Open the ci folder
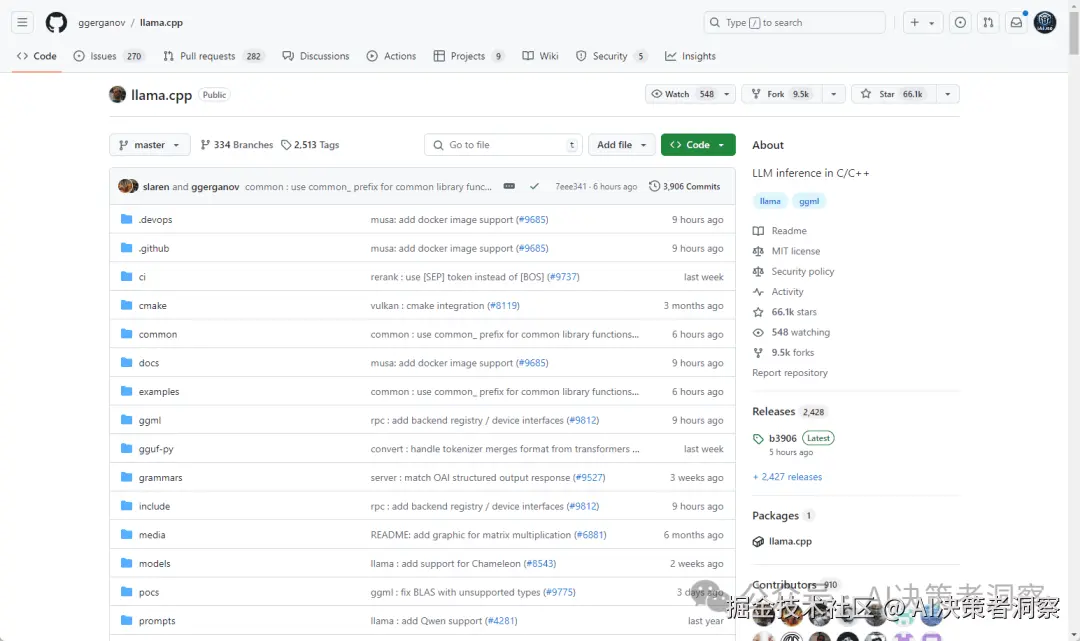Image resolution: width=1080 pixels, height=641 pixels. click(142, 277)
